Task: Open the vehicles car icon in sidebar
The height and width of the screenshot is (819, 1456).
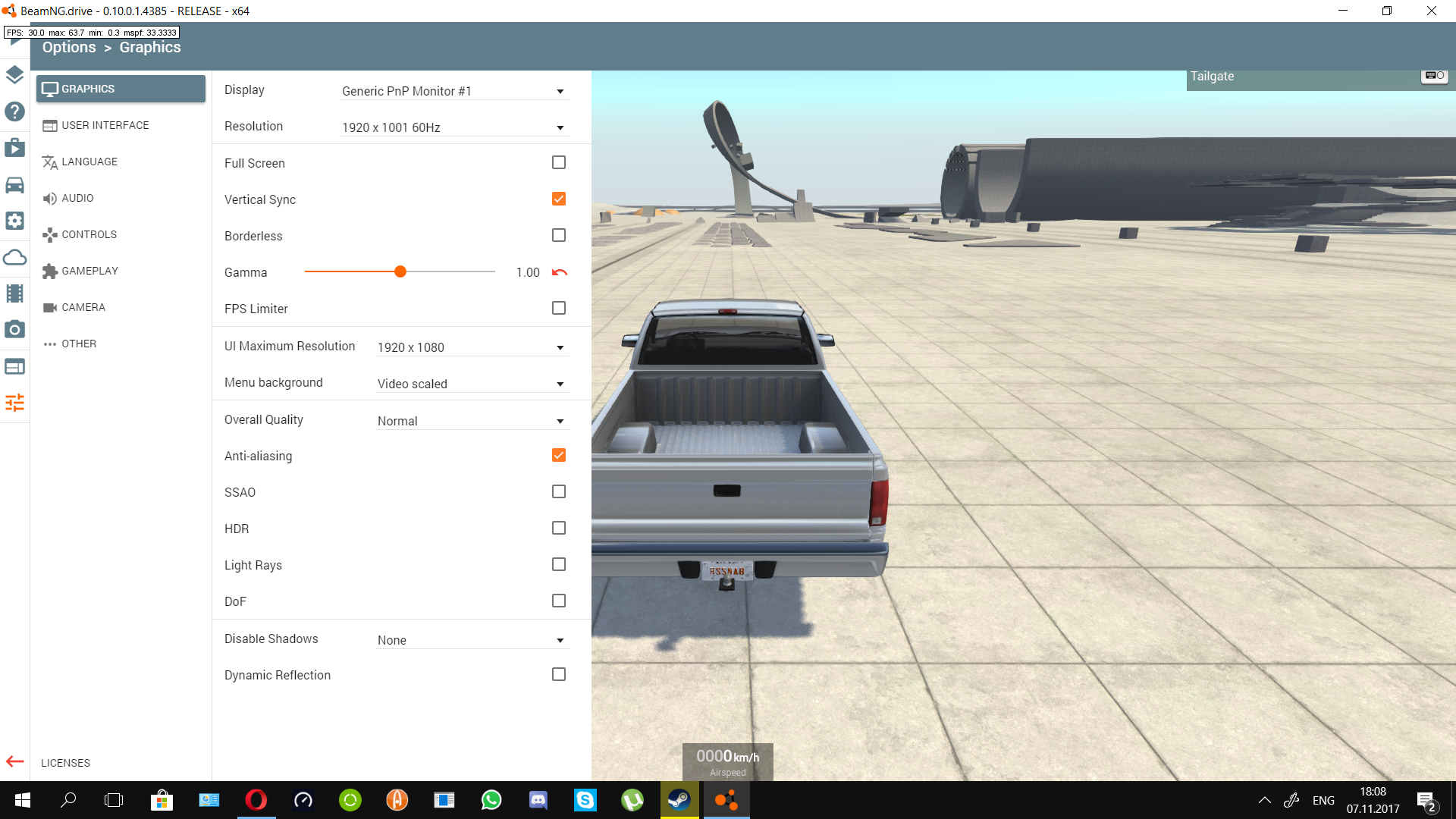Action: (x=14, y=184)
